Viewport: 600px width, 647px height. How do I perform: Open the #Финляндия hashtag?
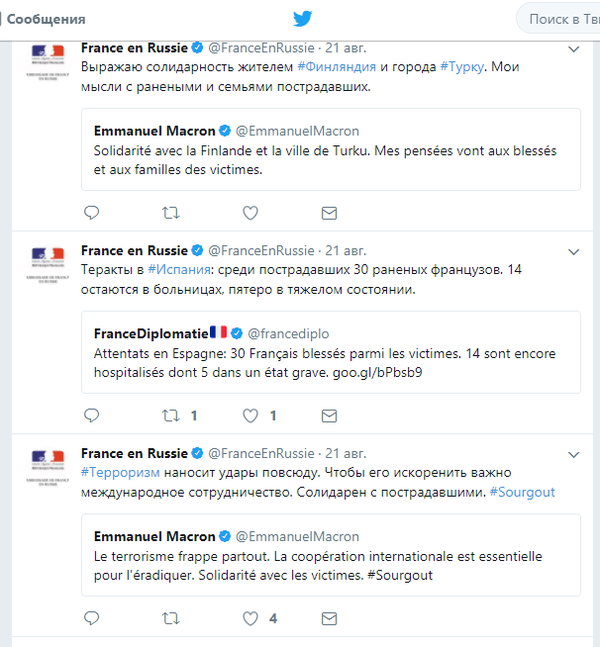[337, 67]
